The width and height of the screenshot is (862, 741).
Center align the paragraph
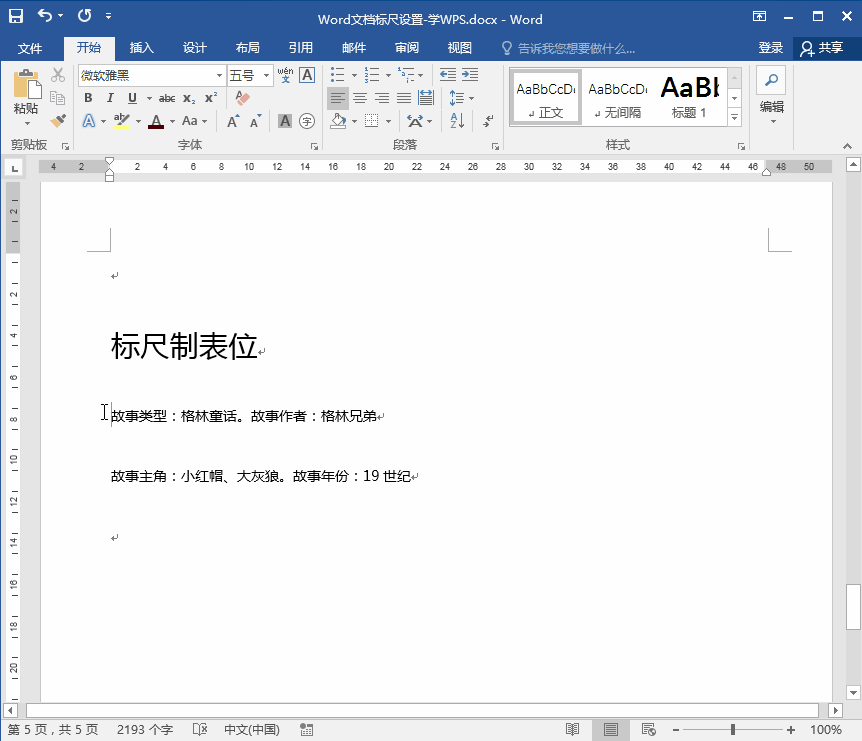[x=361, y=98]
